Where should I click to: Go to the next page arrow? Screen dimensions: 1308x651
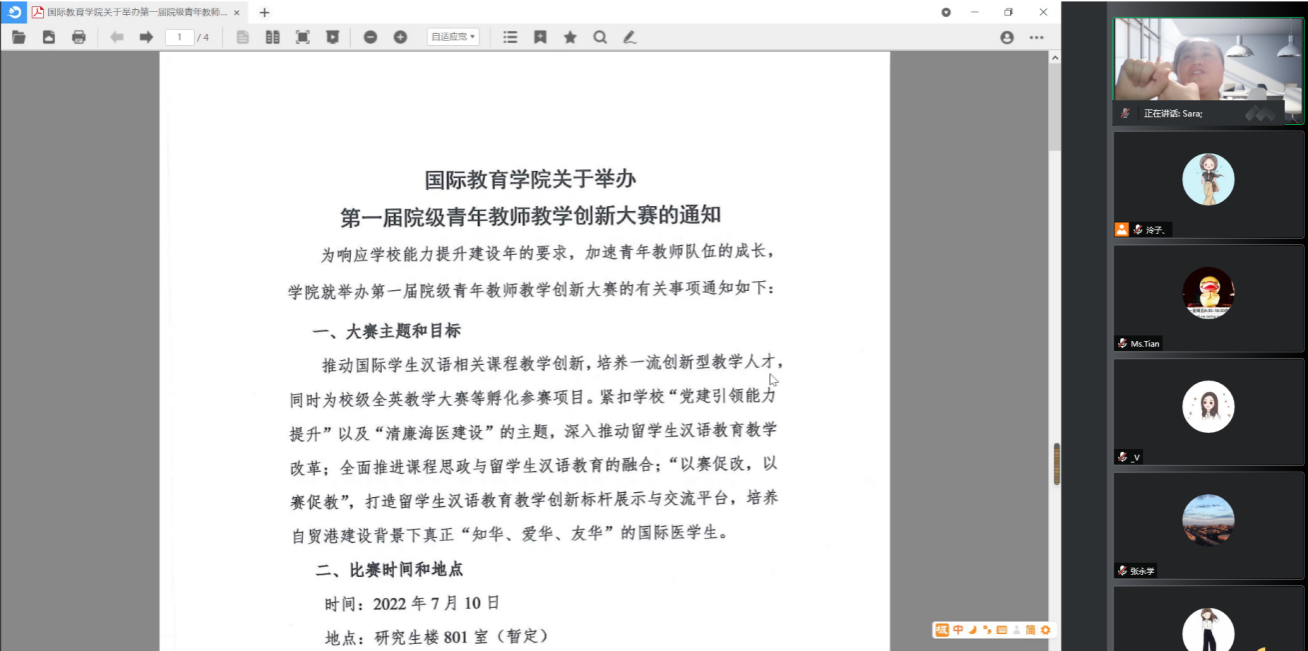tap(146, 37)
